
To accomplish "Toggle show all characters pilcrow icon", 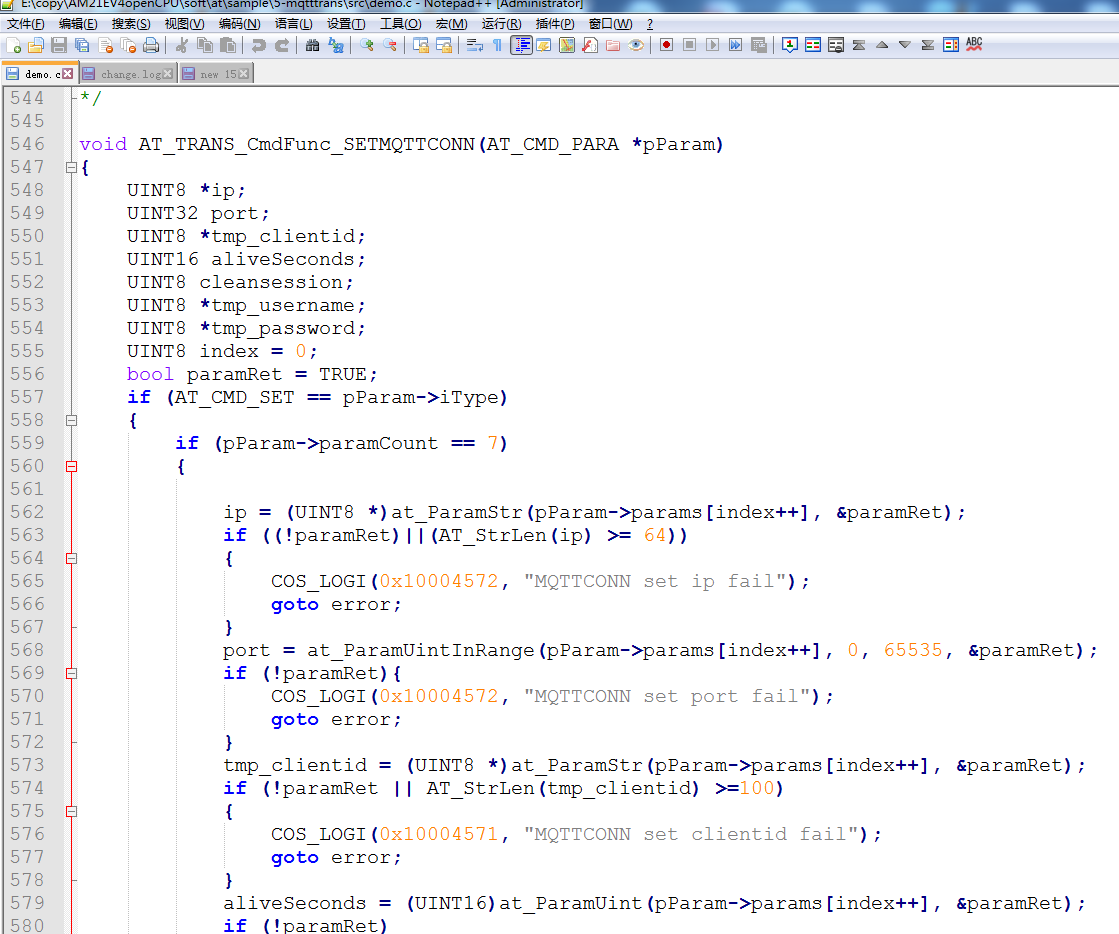I will [497, 45].
